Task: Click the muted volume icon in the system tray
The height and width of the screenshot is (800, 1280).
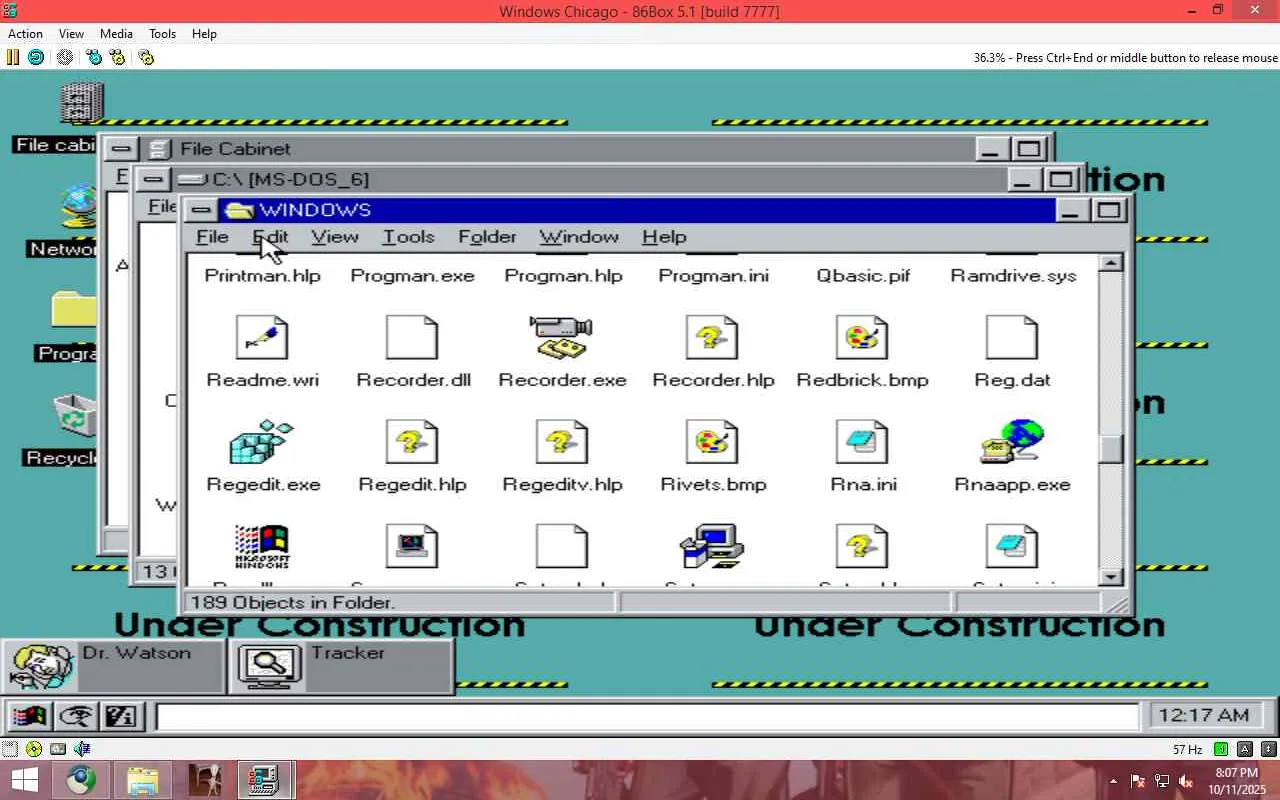Action: point(1186,781)
